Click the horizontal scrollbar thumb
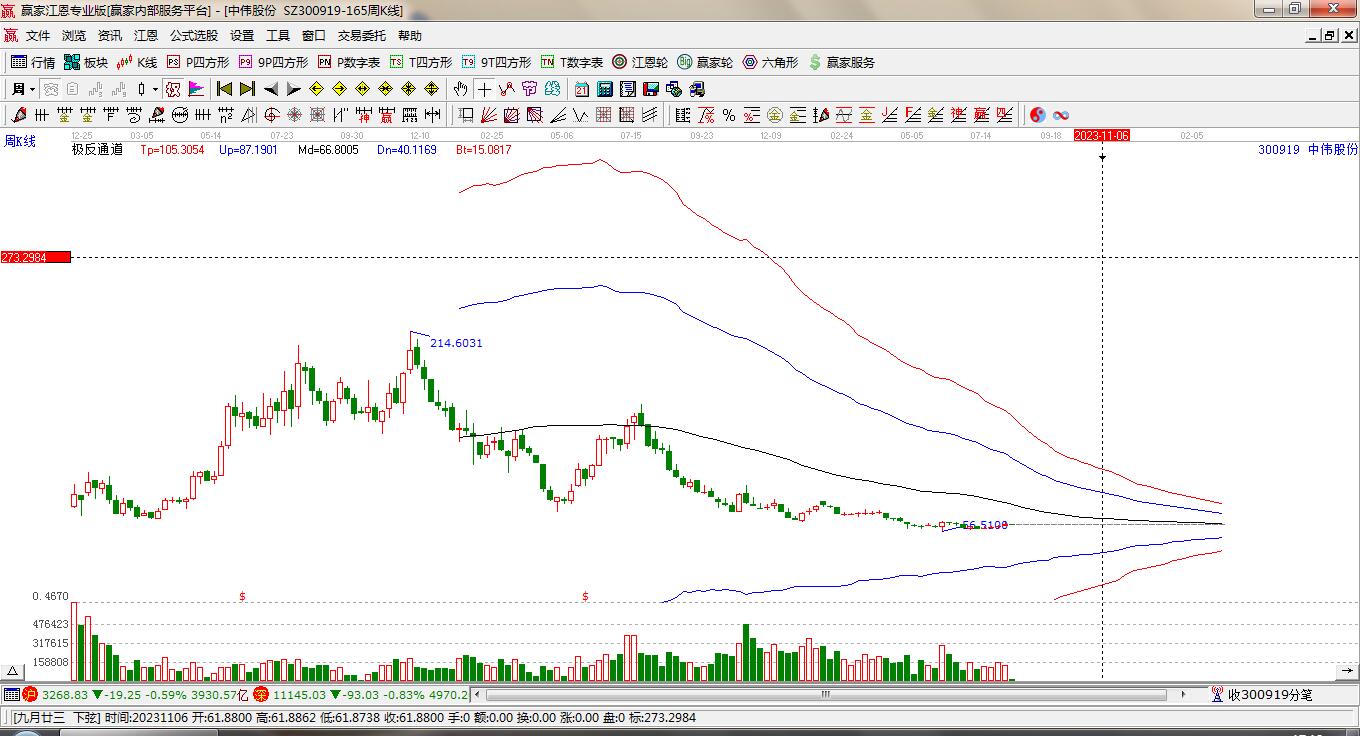 click(826, 694)
